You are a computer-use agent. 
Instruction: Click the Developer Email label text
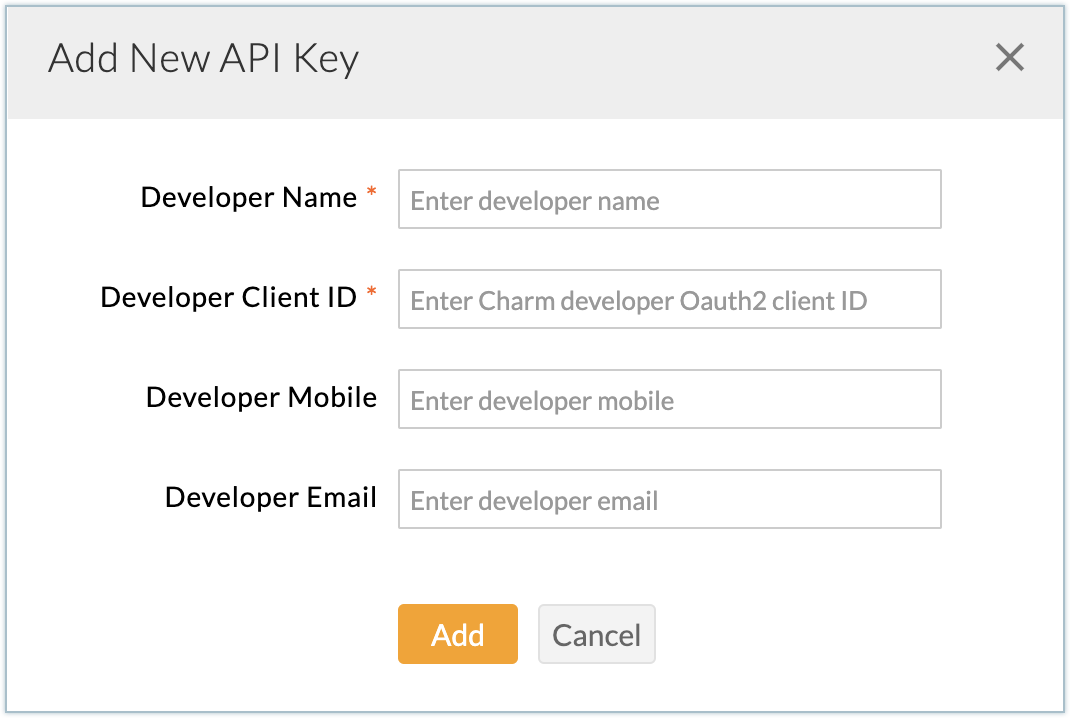tap(270, 497)
